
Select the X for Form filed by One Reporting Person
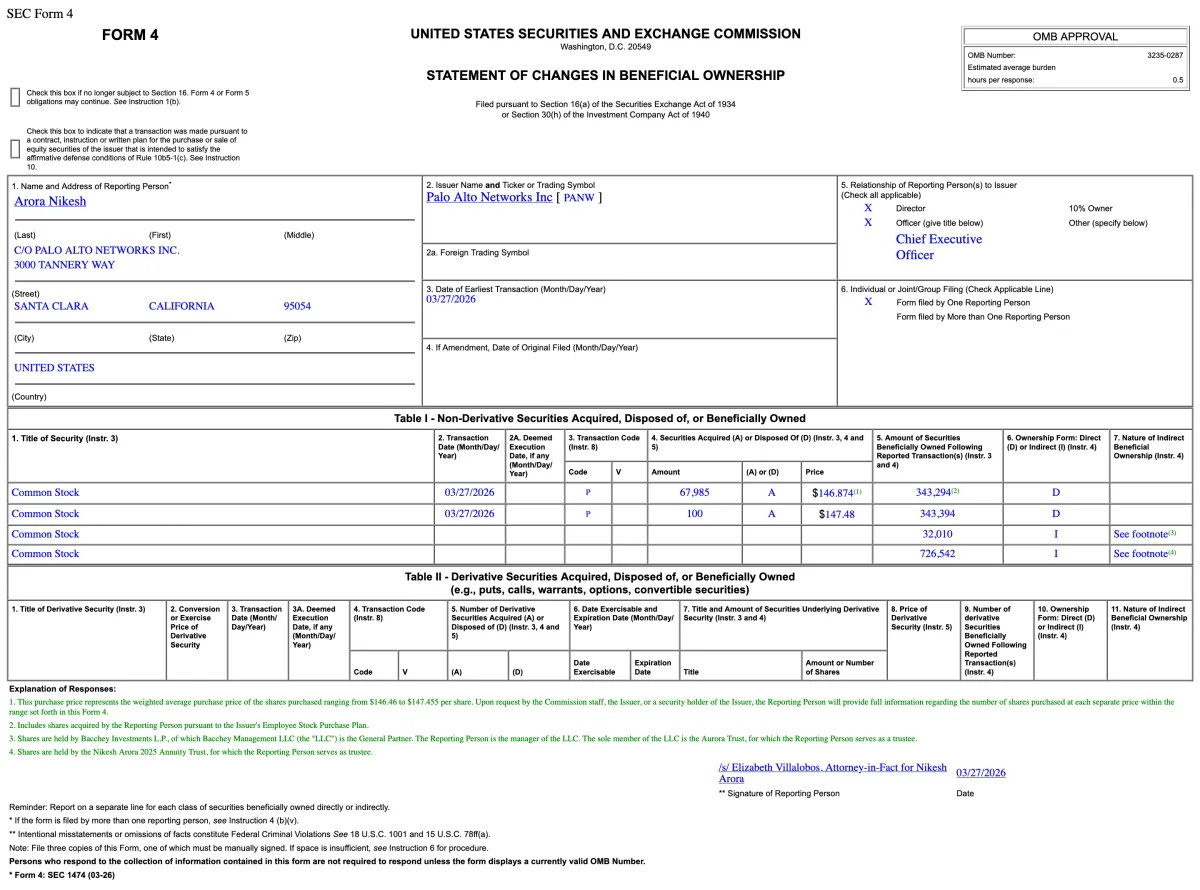tap(868, 302)
